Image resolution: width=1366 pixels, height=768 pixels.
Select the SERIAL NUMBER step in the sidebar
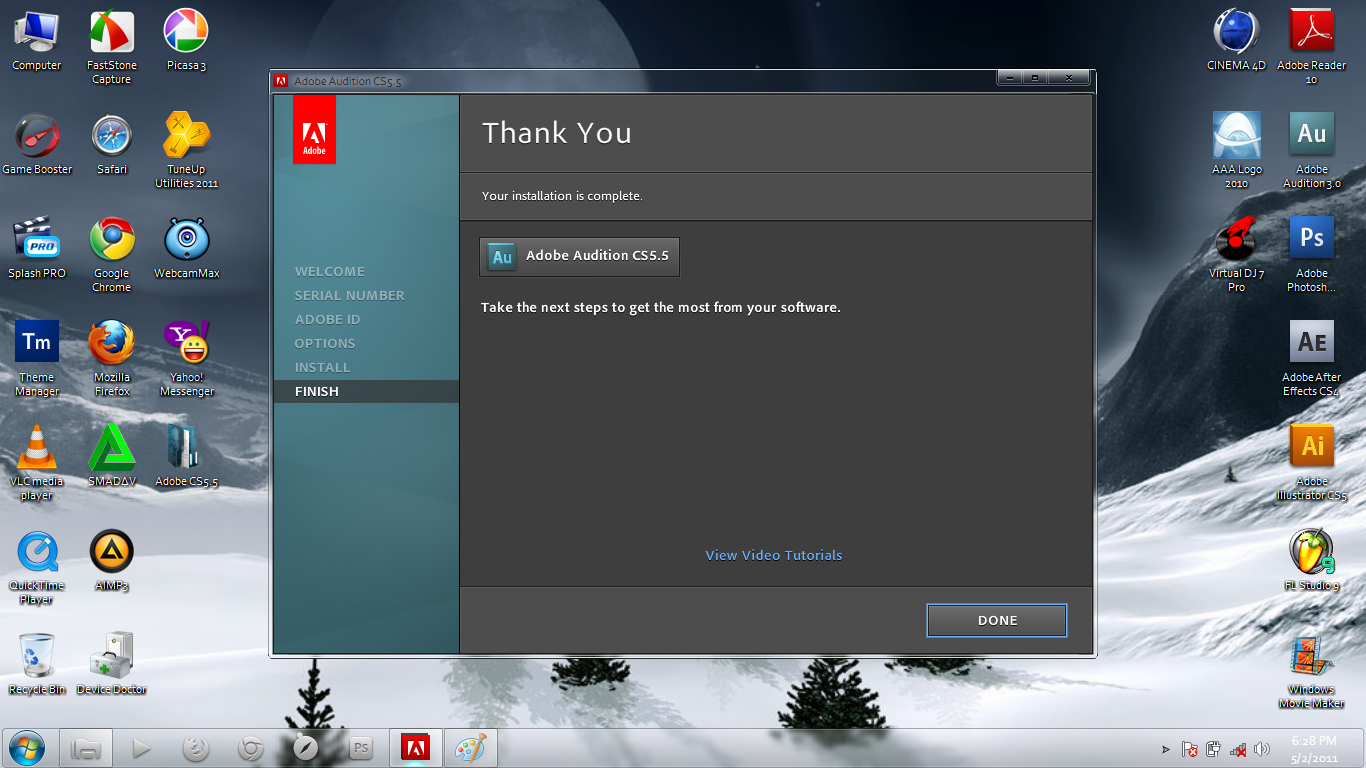pyautogui.click(x=349, y=295)
